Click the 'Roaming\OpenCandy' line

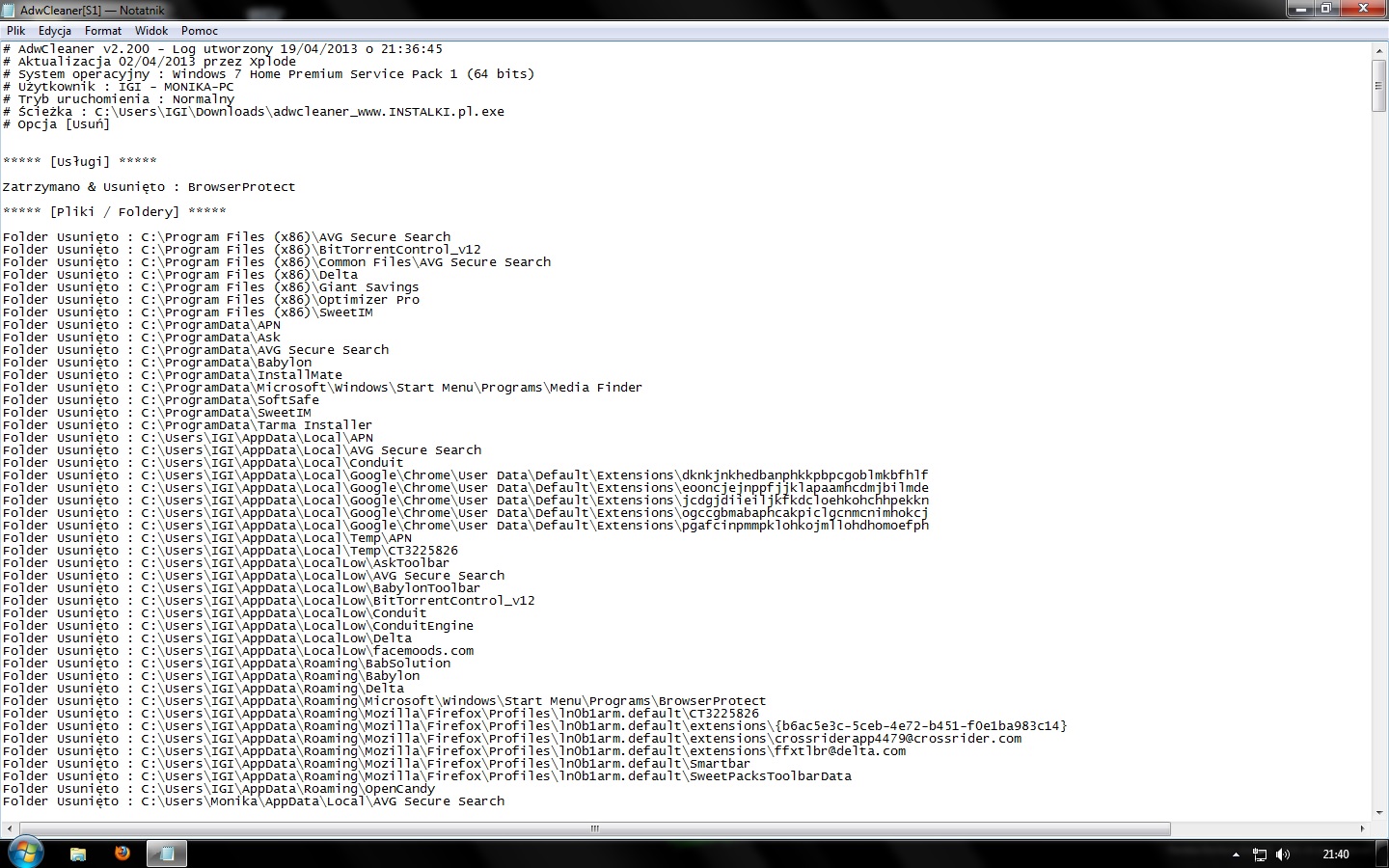(219, 789)
